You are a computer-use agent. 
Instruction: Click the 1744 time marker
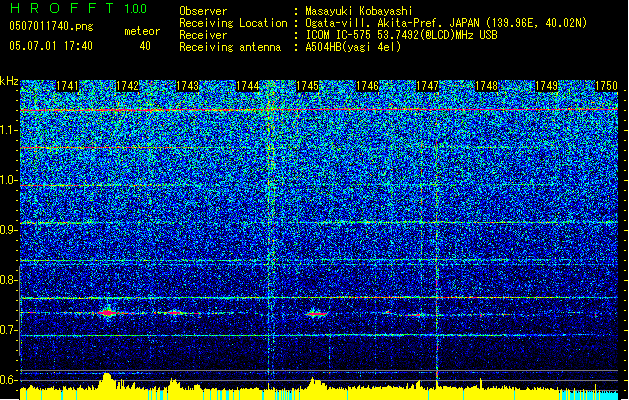coord(248,86)
